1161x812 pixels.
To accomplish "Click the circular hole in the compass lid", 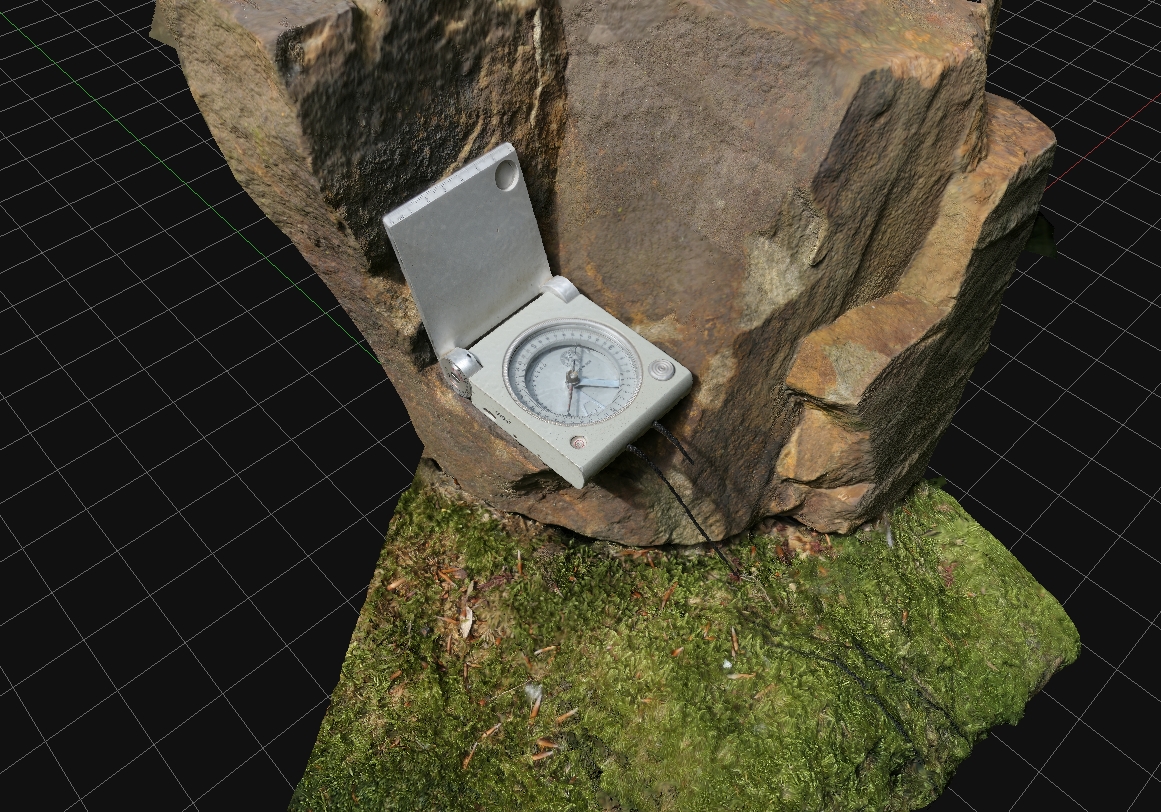I will (x=506, y=176).
